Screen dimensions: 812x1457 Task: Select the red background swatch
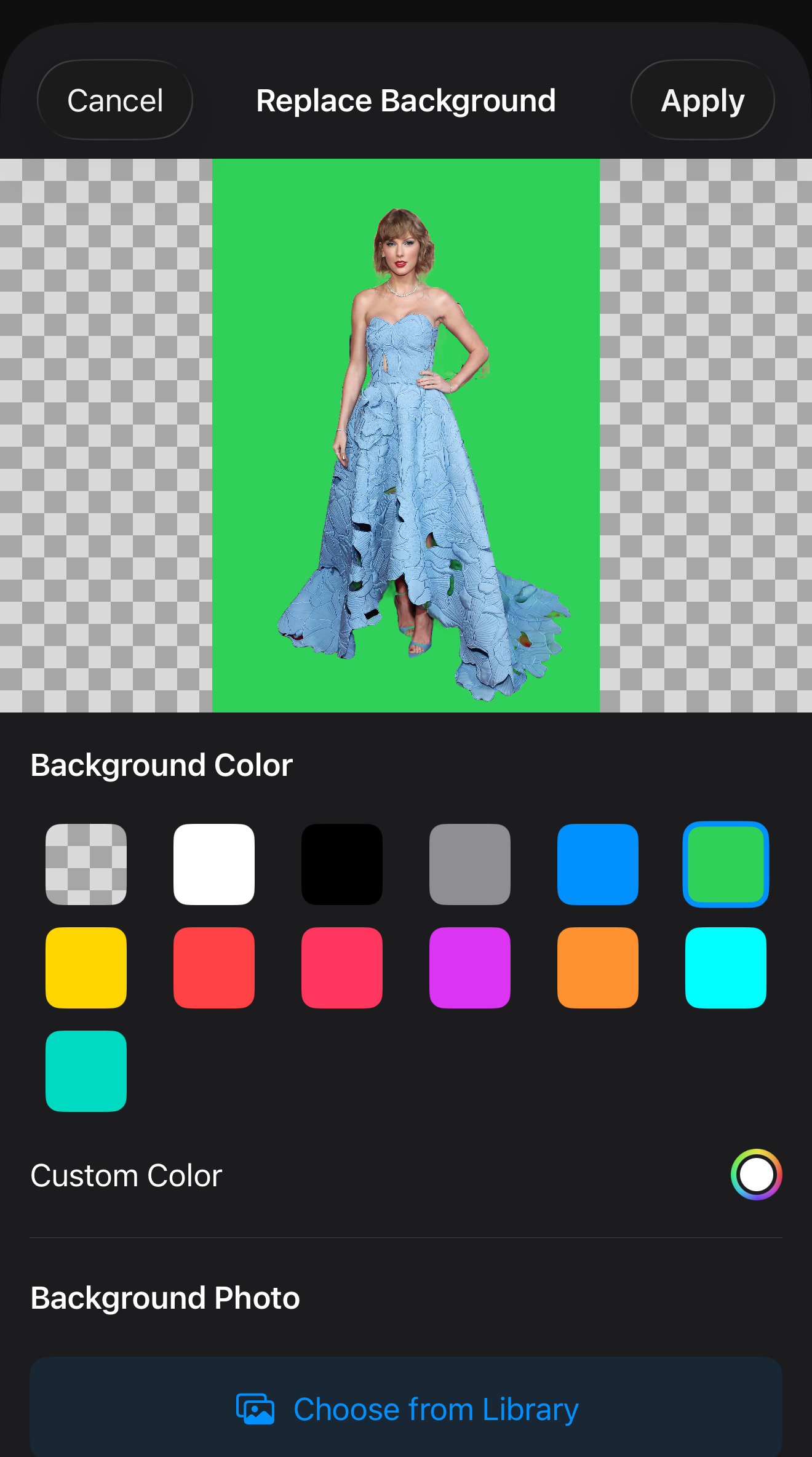[214, 967]
